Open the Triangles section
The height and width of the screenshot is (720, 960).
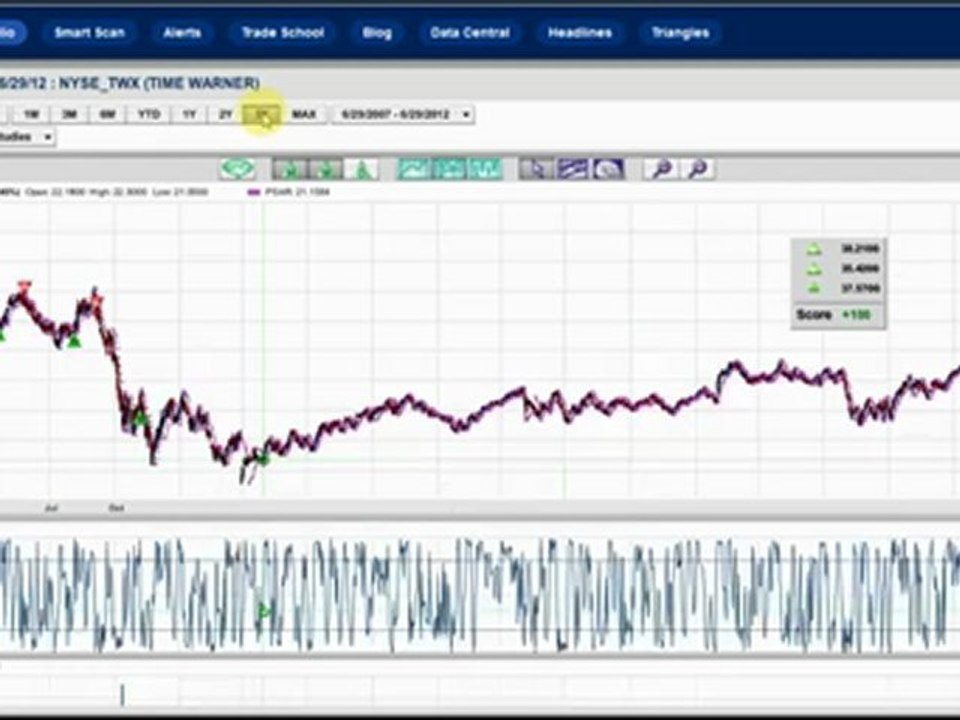pos(680,32)
